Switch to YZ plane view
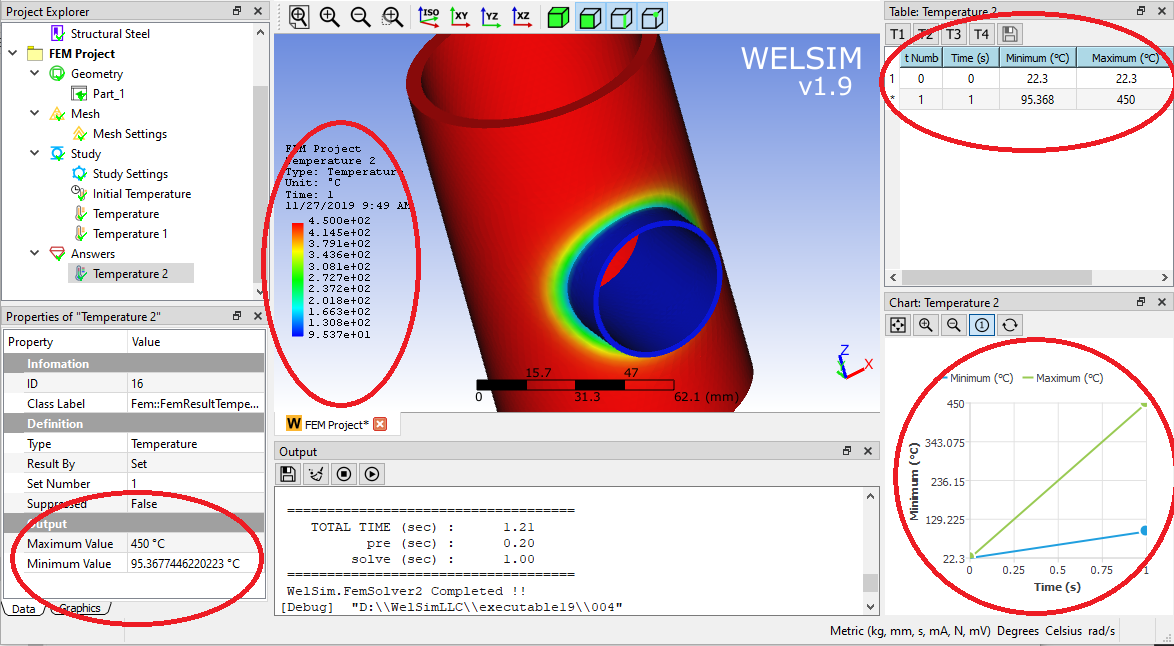1174x646 pixels. coord(490,17)
